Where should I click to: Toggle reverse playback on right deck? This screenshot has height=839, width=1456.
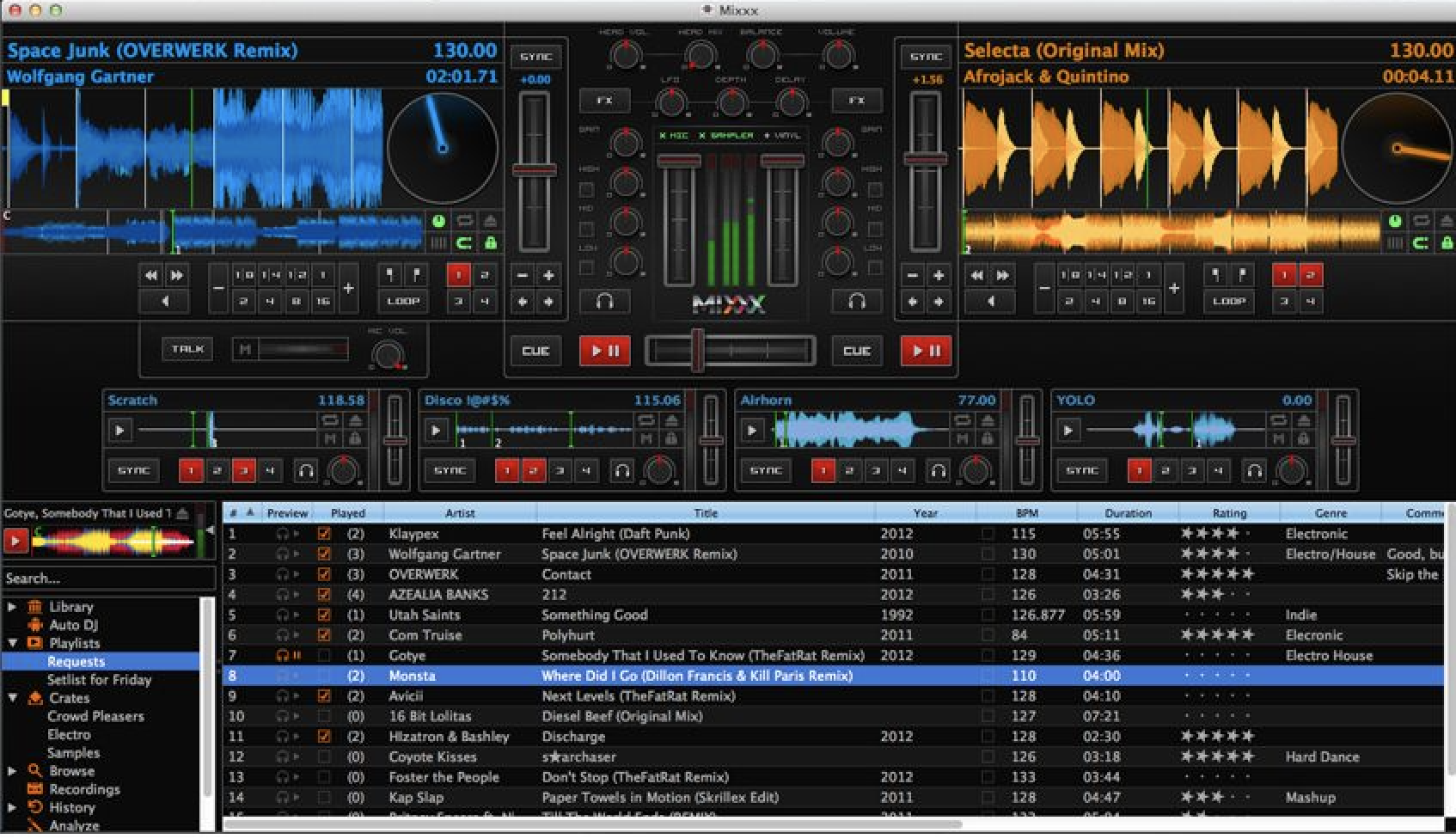click(990, 302)
